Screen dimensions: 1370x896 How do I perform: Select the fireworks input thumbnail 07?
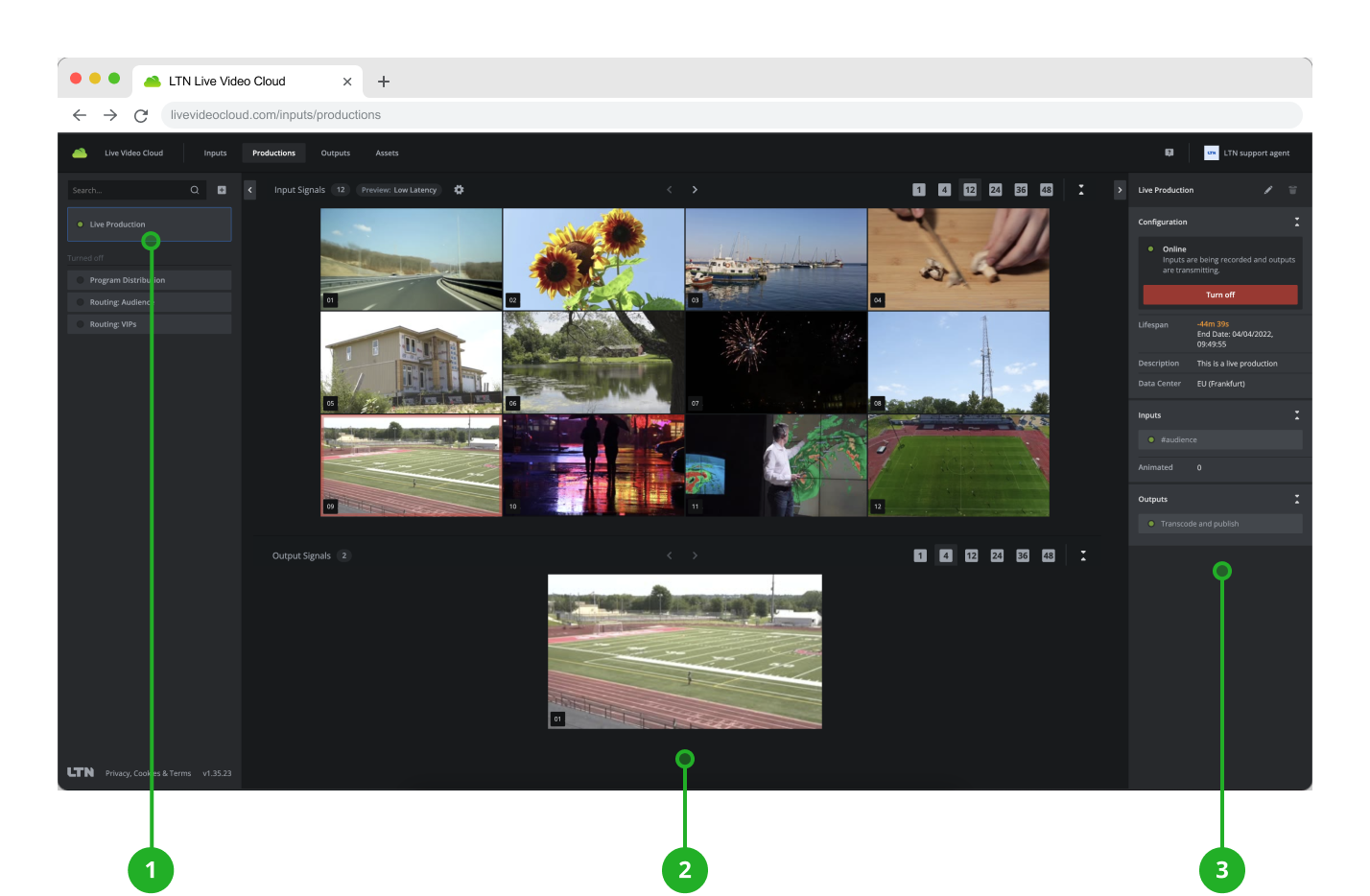(x=775, y=362)
